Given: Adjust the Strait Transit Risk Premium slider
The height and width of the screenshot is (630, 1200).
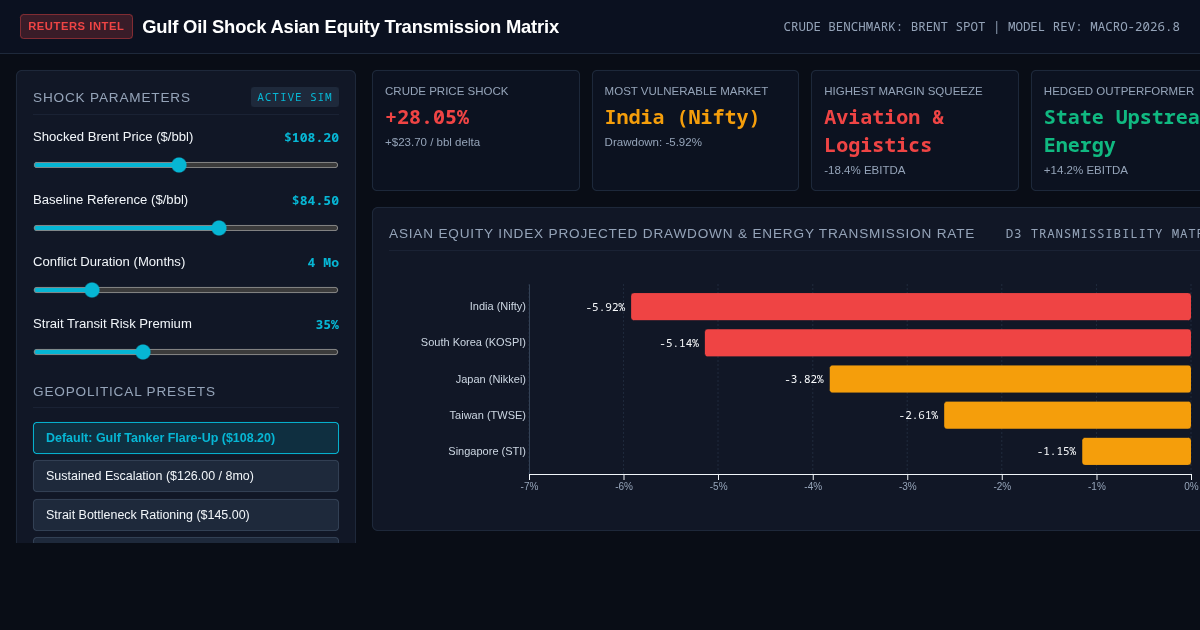Looking at the screenshot, I should [x=186, y=352].
